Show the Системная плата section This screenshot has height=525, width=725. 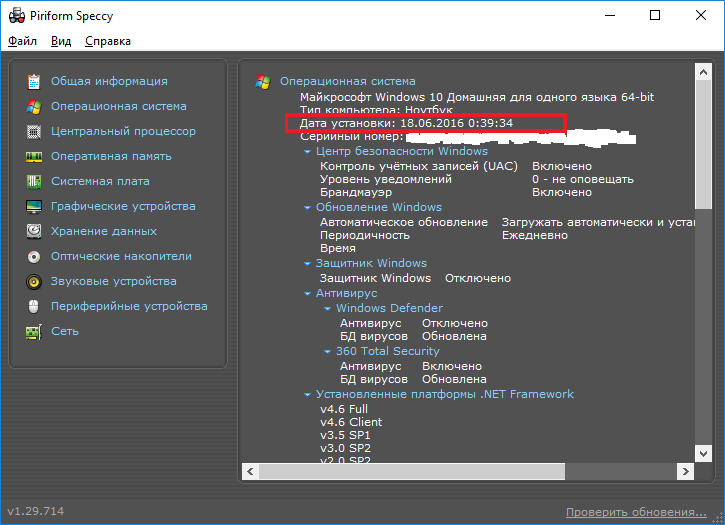pyautogui.click(x=100, y=181)
